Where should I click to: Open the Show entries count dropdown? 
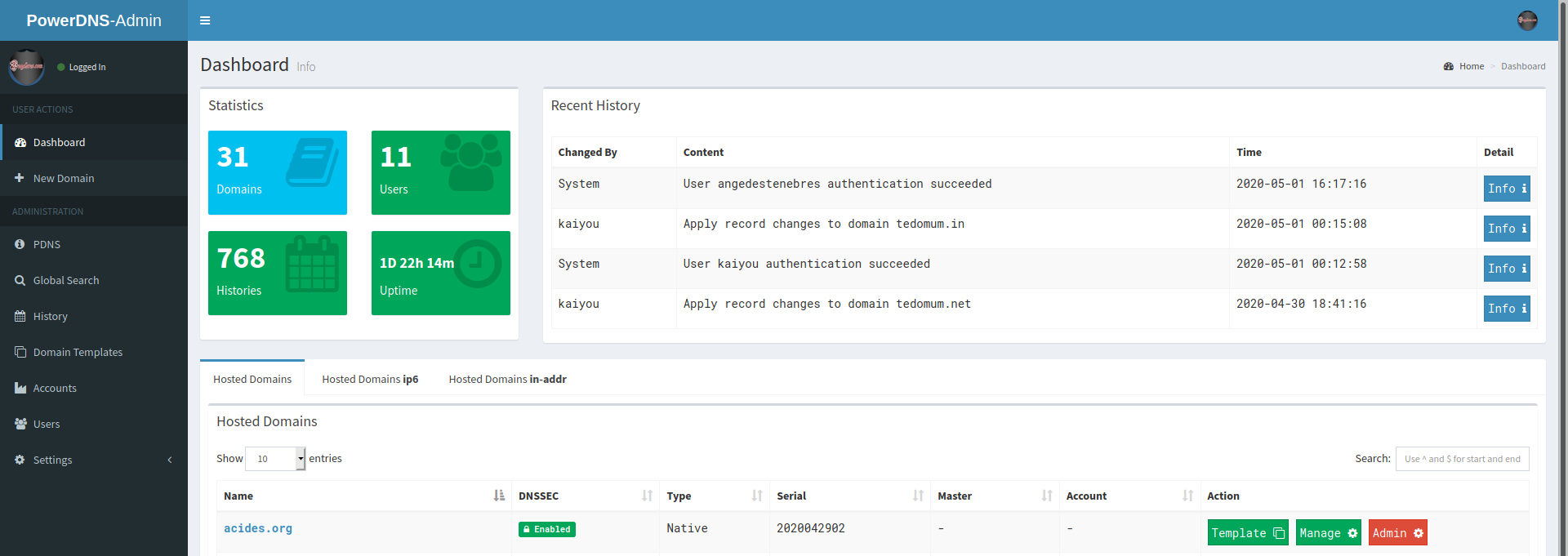(x=275, y=459)
